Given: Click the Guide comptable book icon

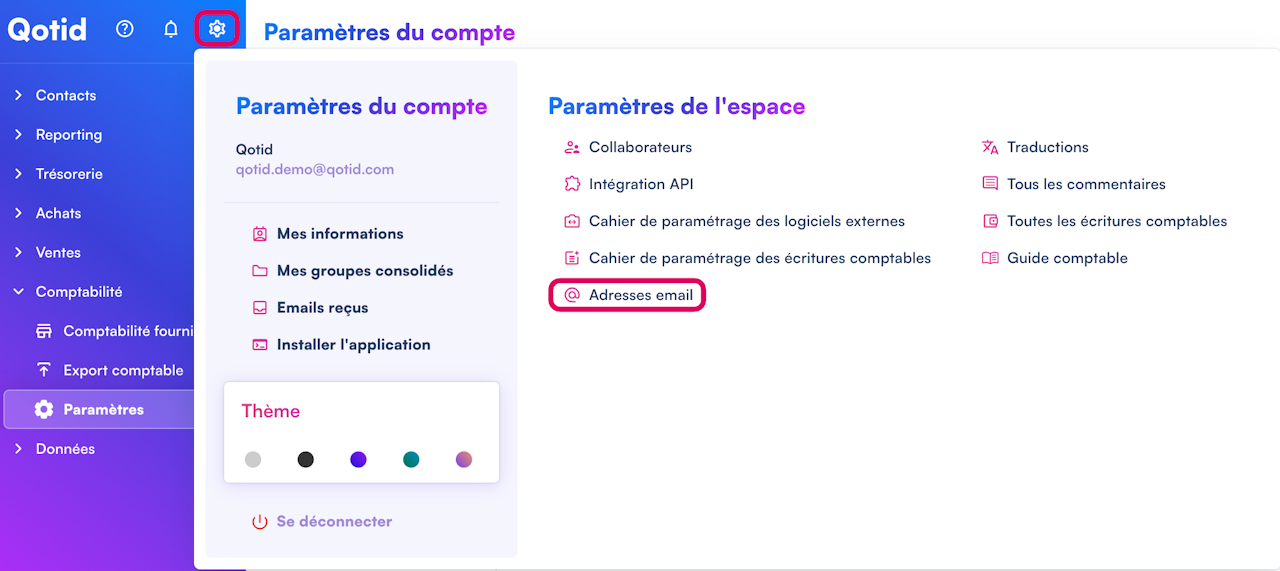Looking at the screenshot, I should [x=990, y=258].
